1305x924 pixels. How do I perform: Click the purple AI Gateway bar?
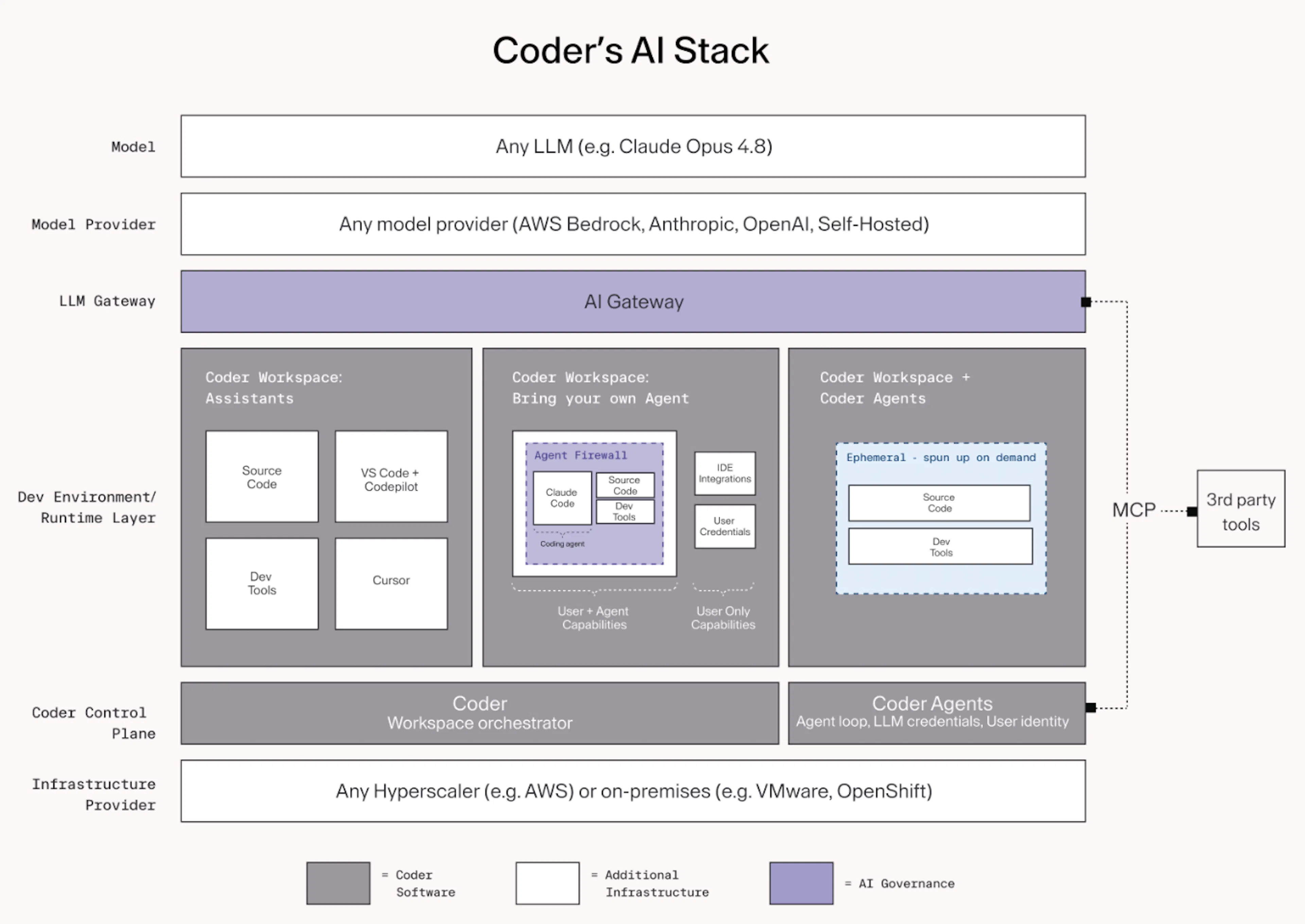[x=633, y=301]
